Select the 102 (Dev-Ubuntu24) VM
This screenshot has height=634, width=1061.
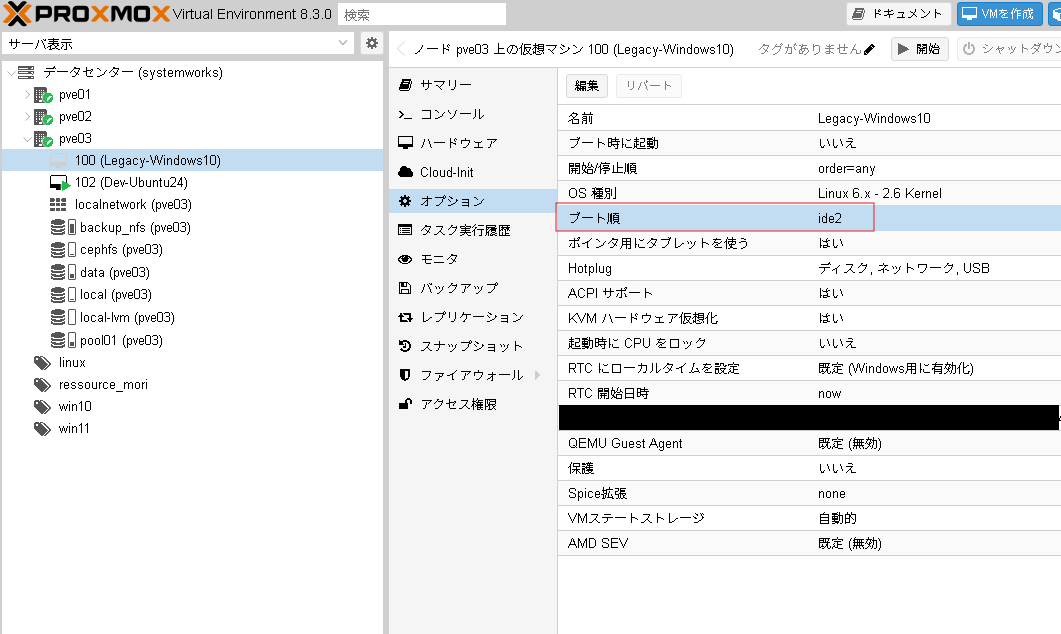[x=119, y=183]
